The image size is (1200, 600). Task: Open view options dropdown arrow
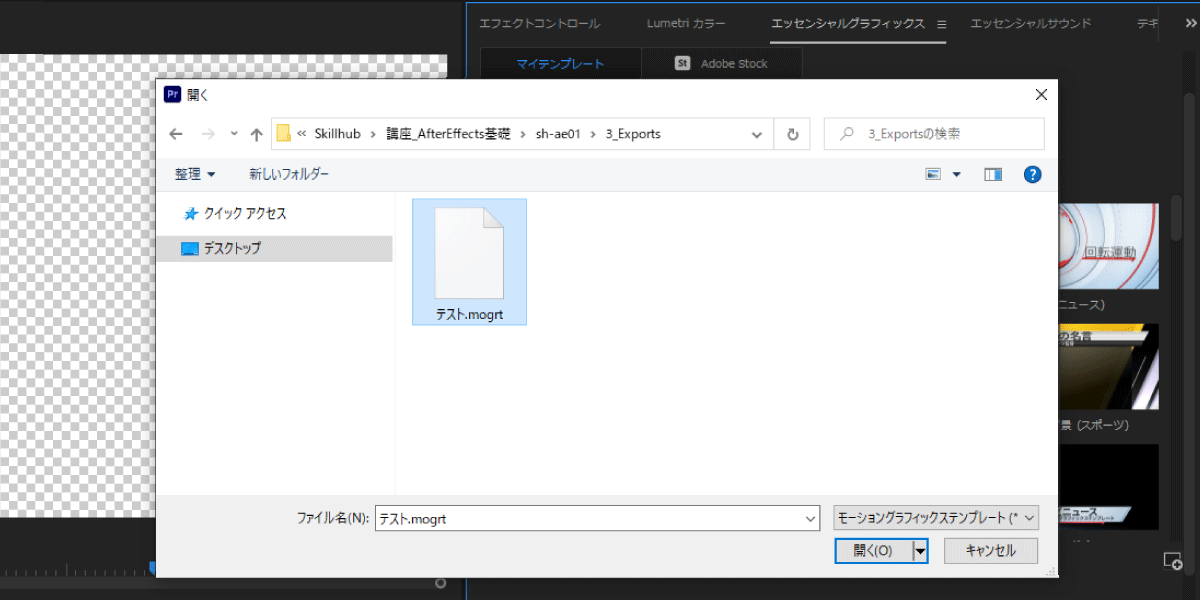pyautogui.click(x=956, y=174)
